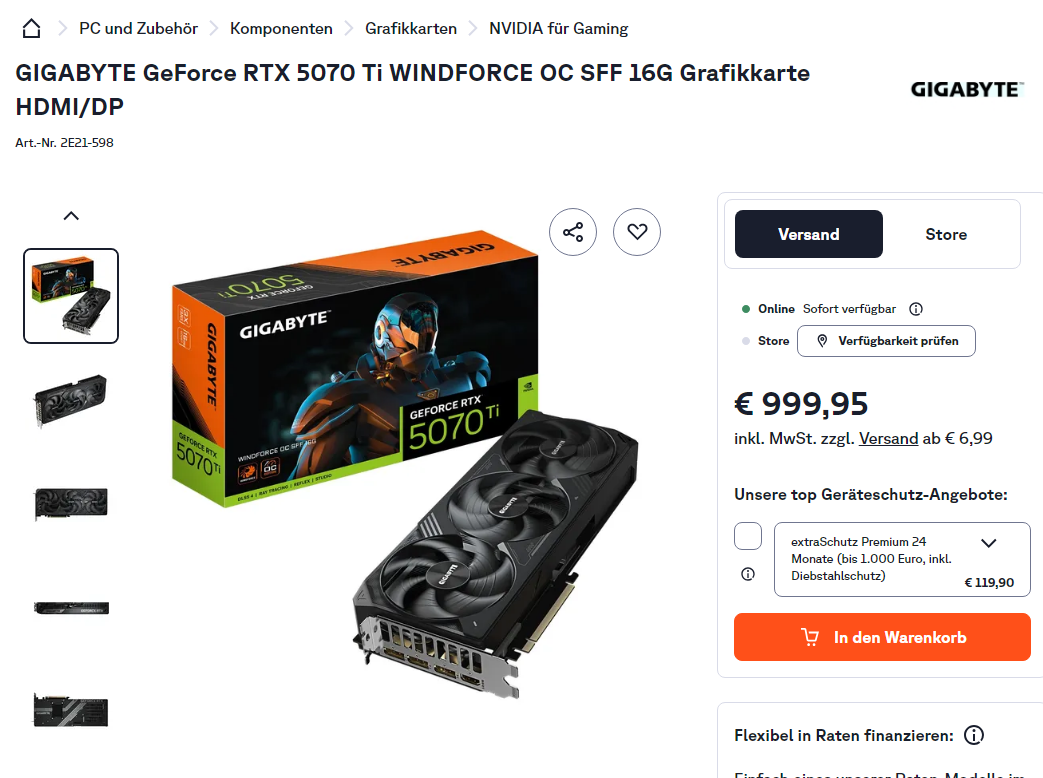Share this product via share icon
Image resolution: width=1043 pixels, height=778 pixels.
coord(573,231)
